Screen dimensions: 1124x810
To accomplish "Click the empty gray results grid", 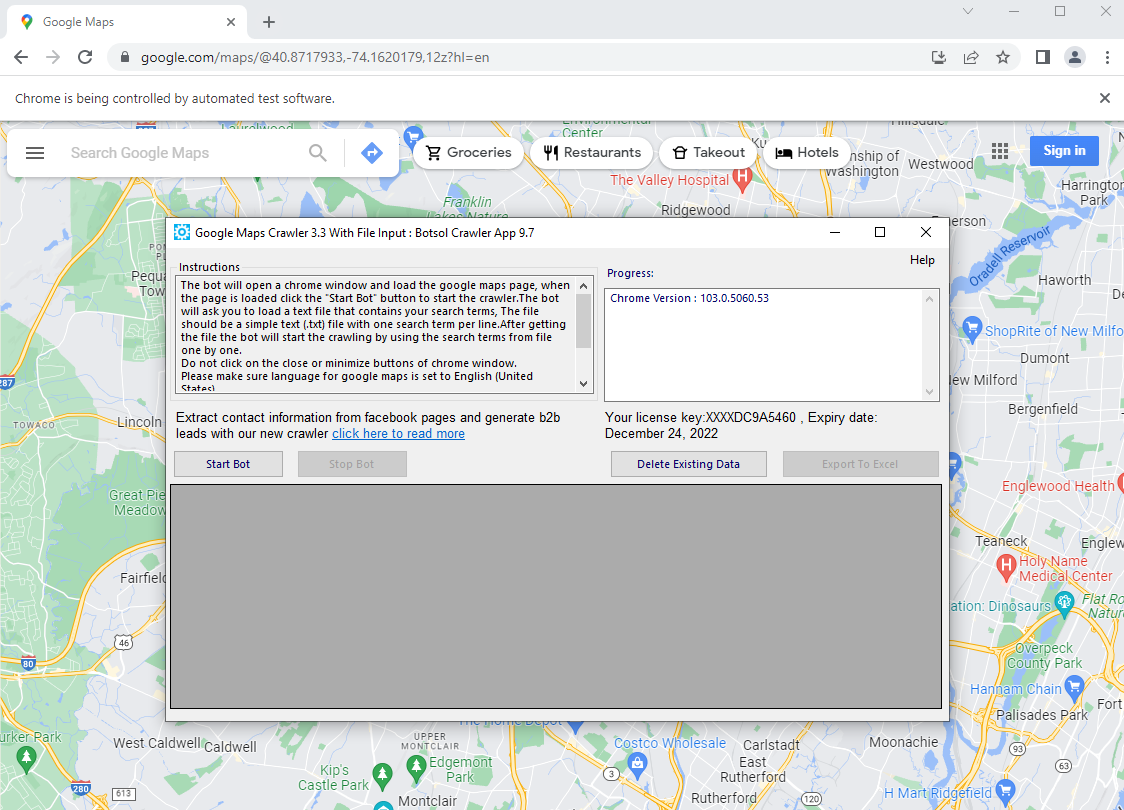I will click(556, 596).
